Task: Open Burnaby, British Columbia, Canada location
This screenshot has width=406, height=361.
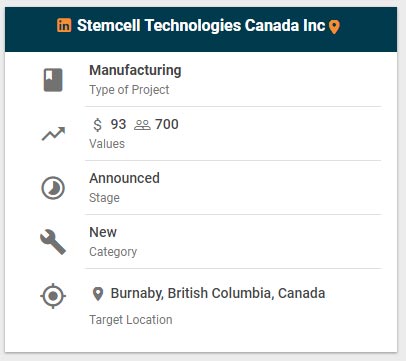Action: tap(218, 293)
